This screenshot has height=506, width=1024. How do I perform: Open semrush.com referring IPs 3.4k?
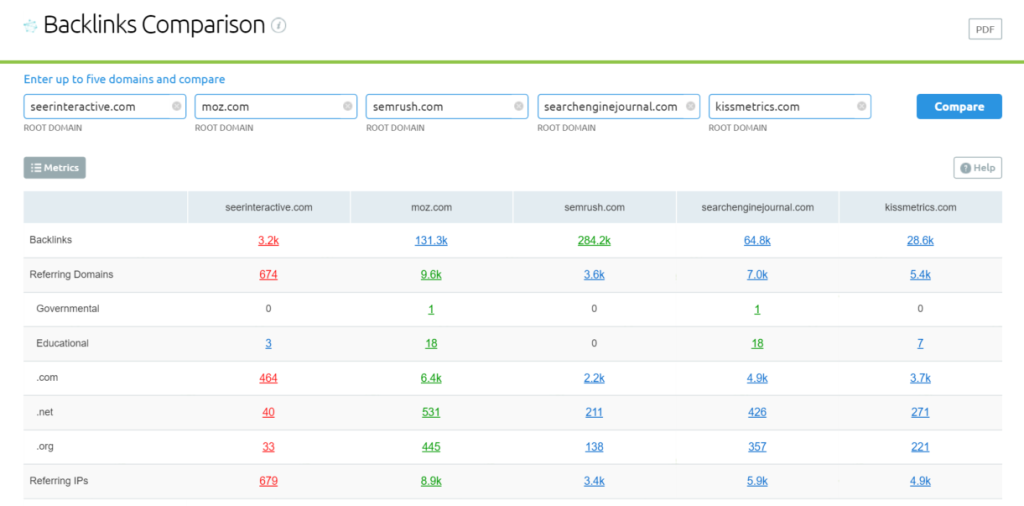point(594,481)
